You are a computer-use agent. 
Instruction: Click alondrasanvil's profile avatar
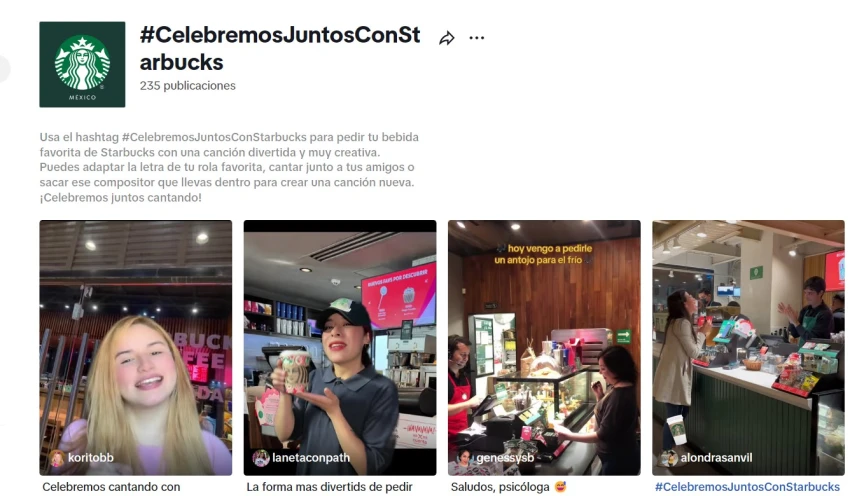tap(669, 458)
